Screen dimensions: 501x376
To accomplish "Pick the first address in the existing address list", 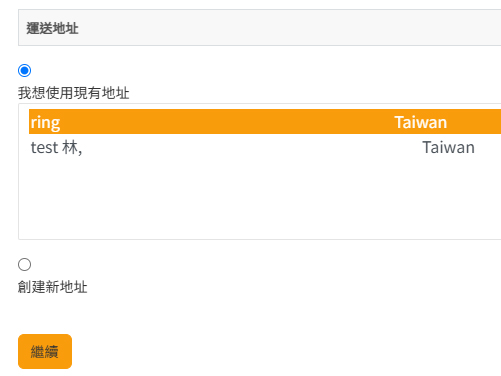I will [265, 122].
